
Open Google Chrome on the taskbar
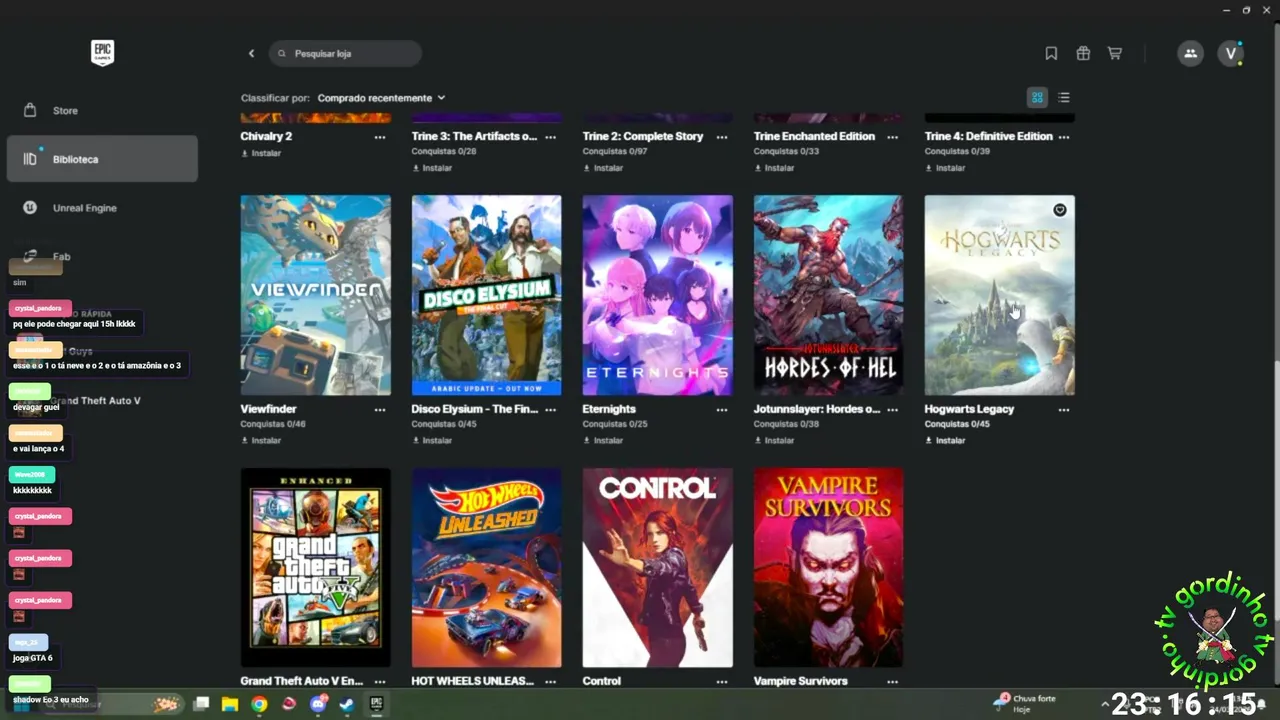pos(259,704)
